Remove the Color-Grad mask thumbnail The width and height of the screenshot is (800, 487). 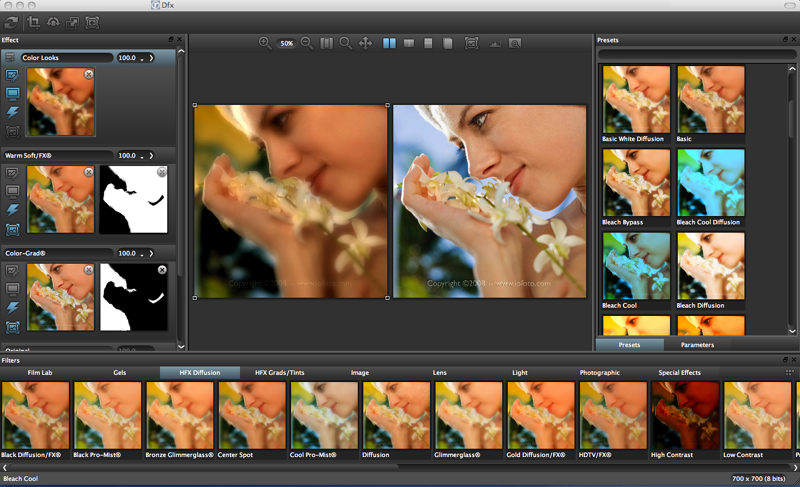pyautogui.click(x=162, y=270)
